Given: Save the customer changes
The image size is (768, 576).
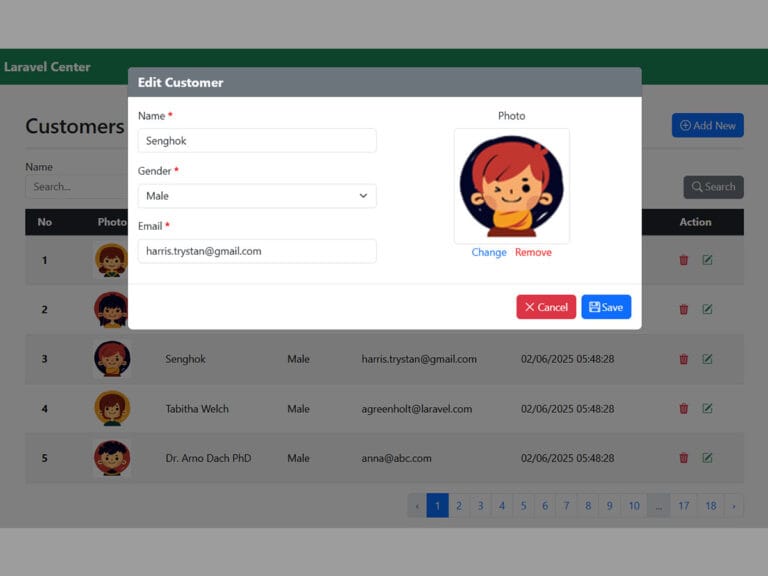Looking at the screenshot, I should pyautogui.click(x=606, y=307).
